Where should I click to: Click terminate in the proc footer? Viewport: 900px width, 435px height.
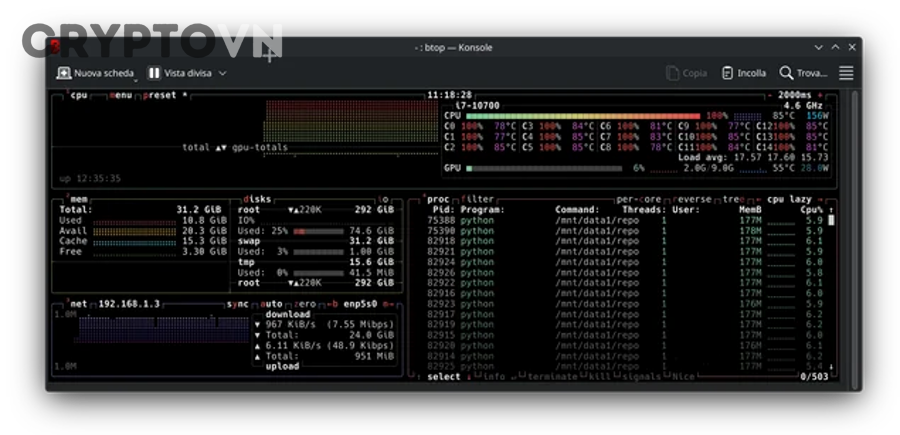click(552, 376)
